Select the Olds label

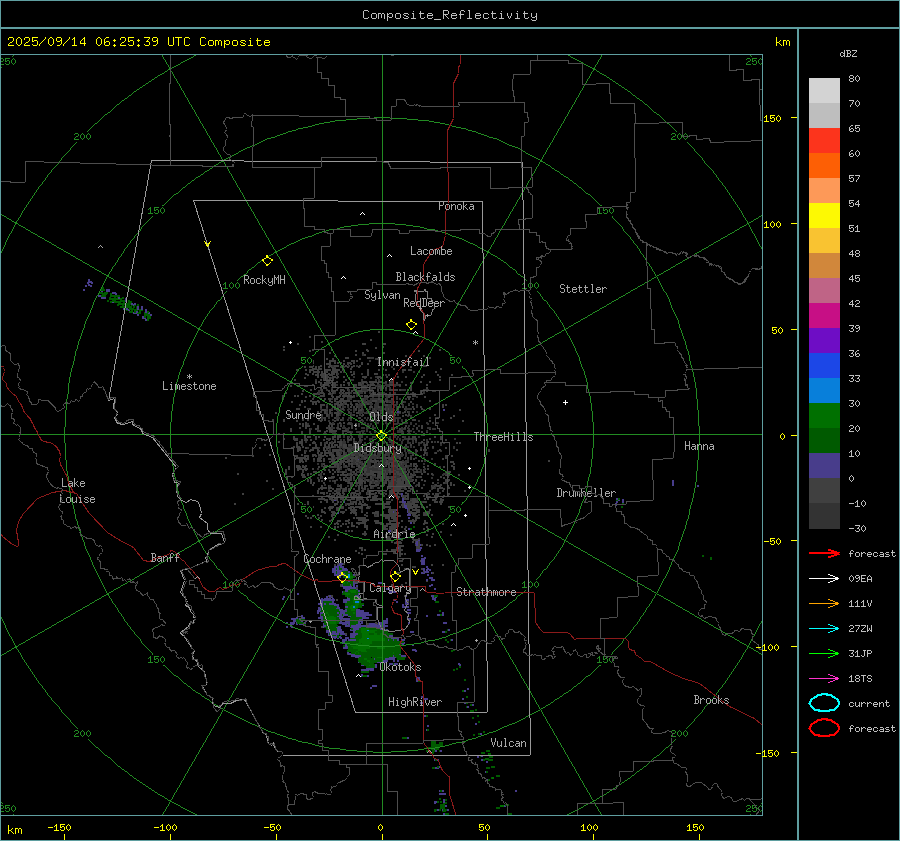click(x=381, y=417)
